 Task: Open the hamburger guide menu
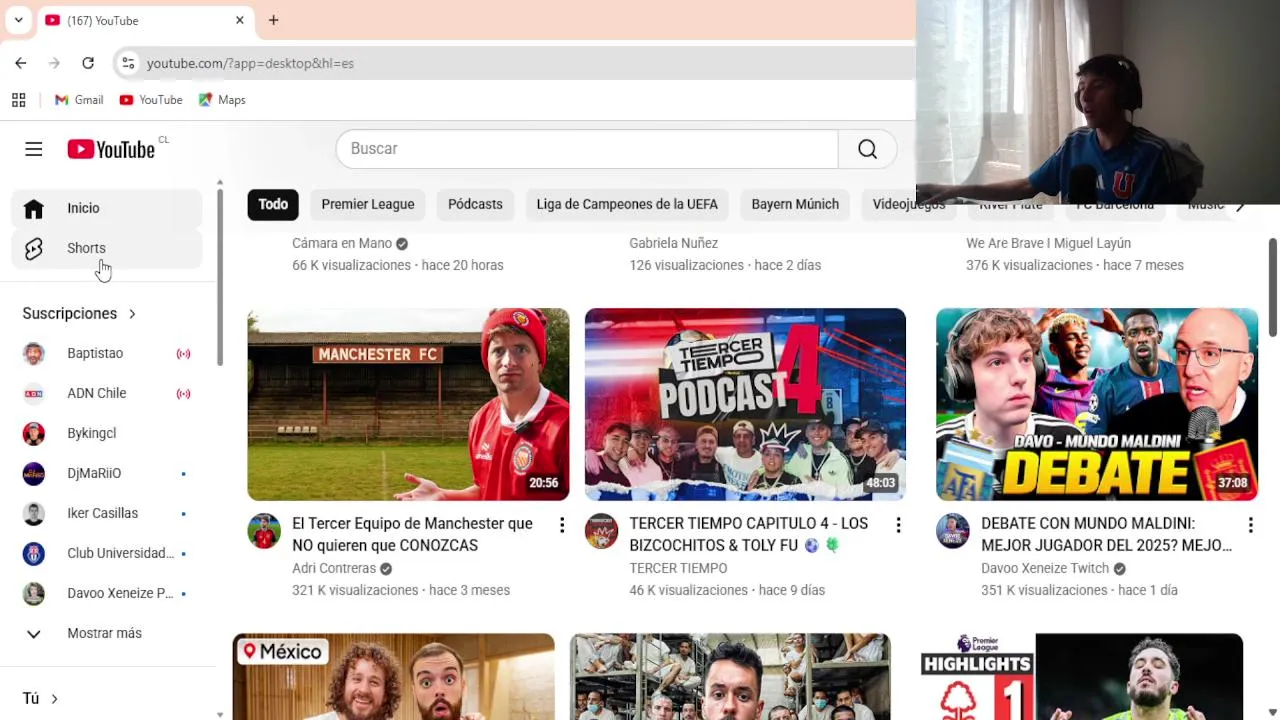[x=34, y=149]
